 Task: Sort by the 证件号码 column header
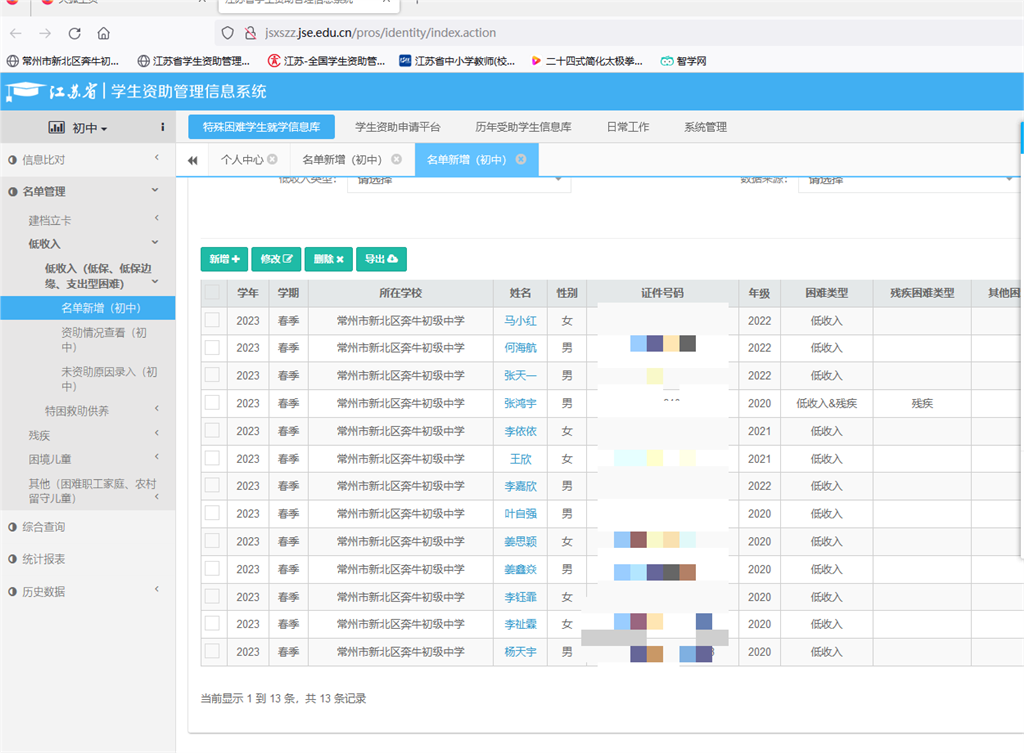point(662,293)
